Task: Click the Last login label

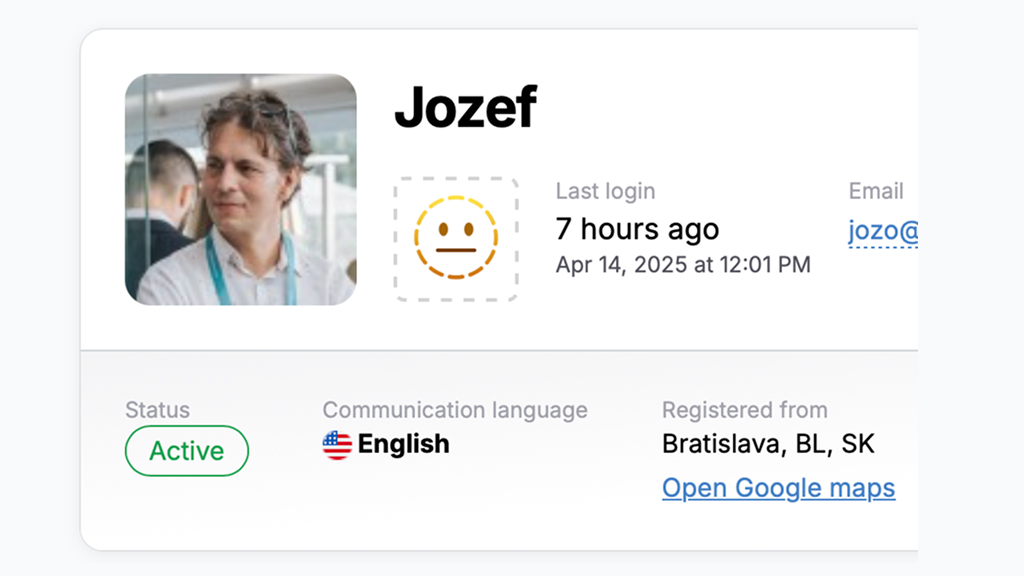Action: [x=605, y=191]
